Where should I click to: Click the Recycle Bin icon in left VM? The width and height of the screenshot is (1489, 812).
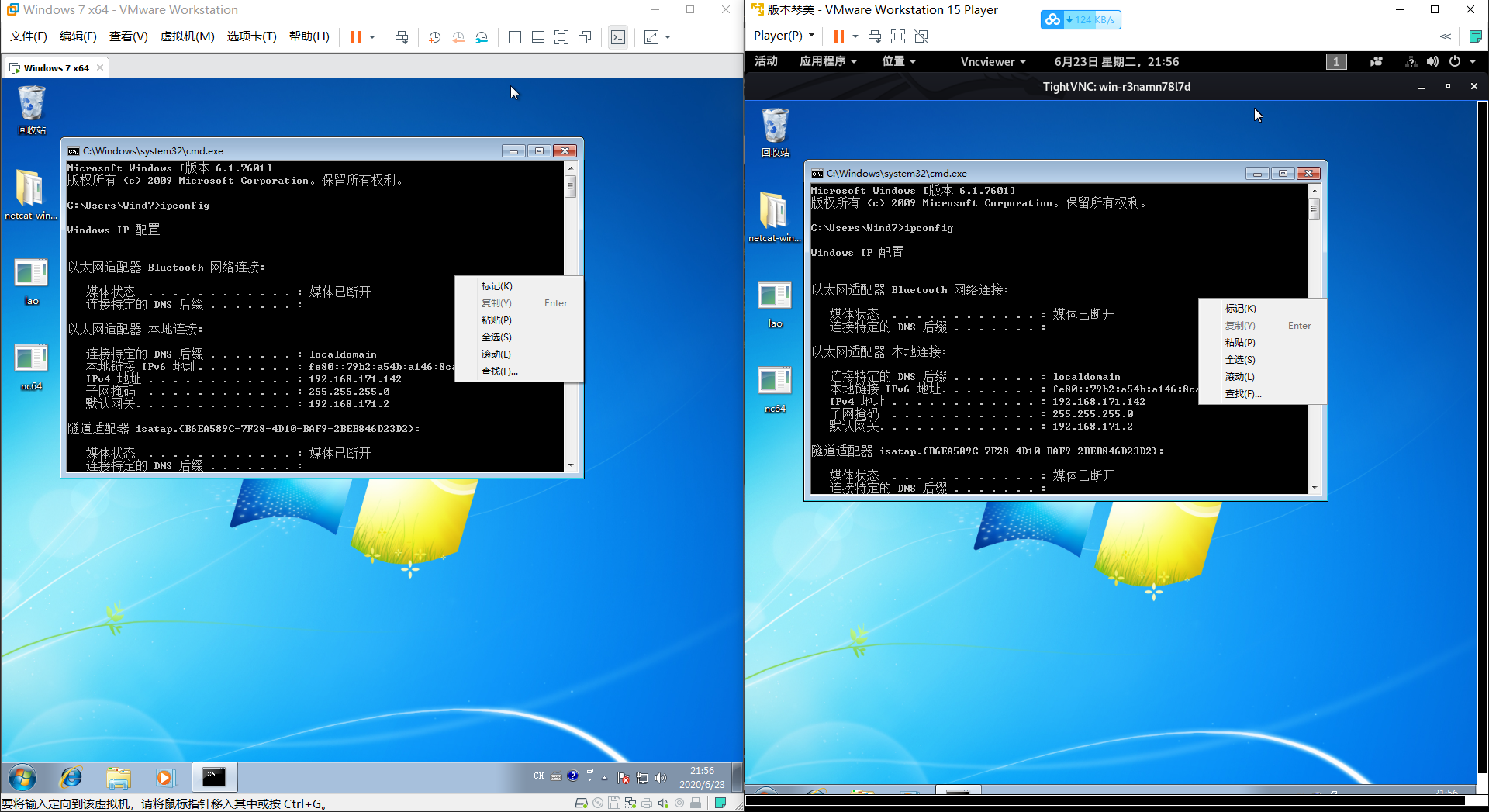(x=32, y=110)
